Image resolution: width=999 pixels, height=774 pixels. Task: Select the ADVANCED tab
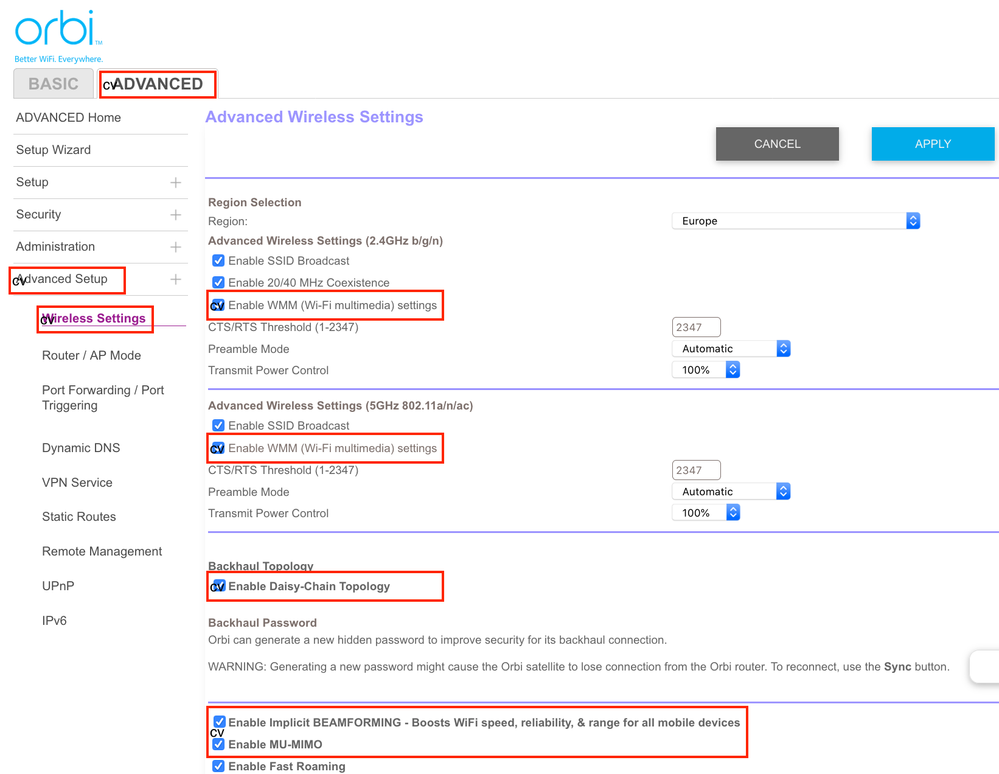pyautogui.click(x=158, y=84)
